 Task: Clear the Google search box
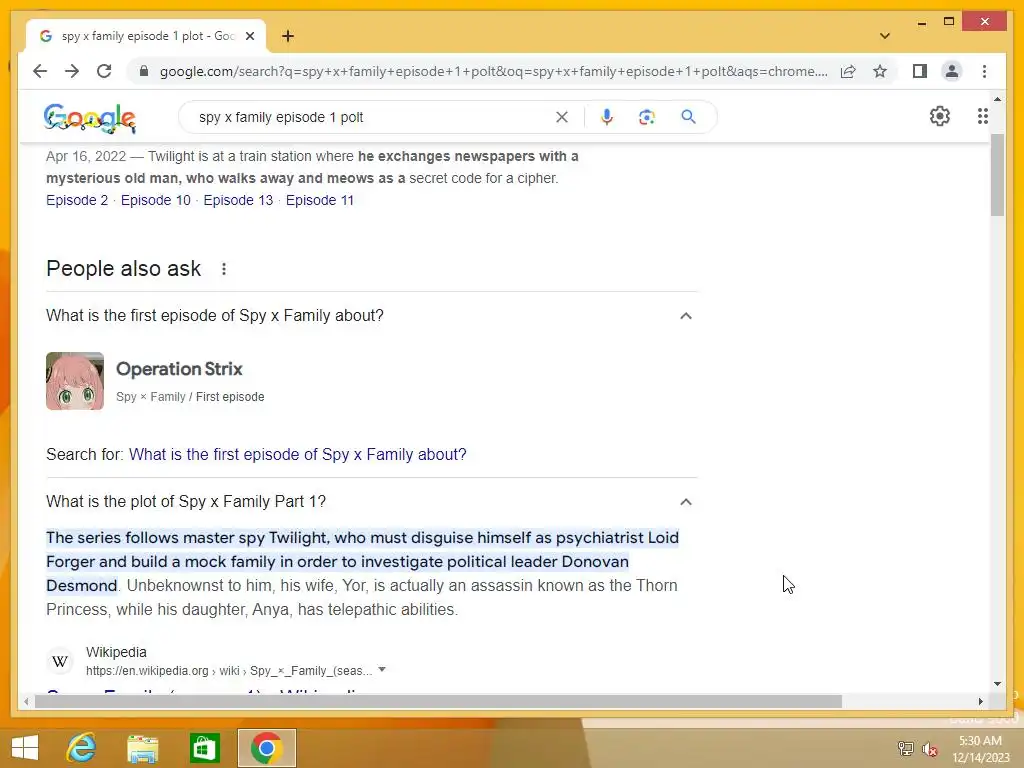[562, 117]
